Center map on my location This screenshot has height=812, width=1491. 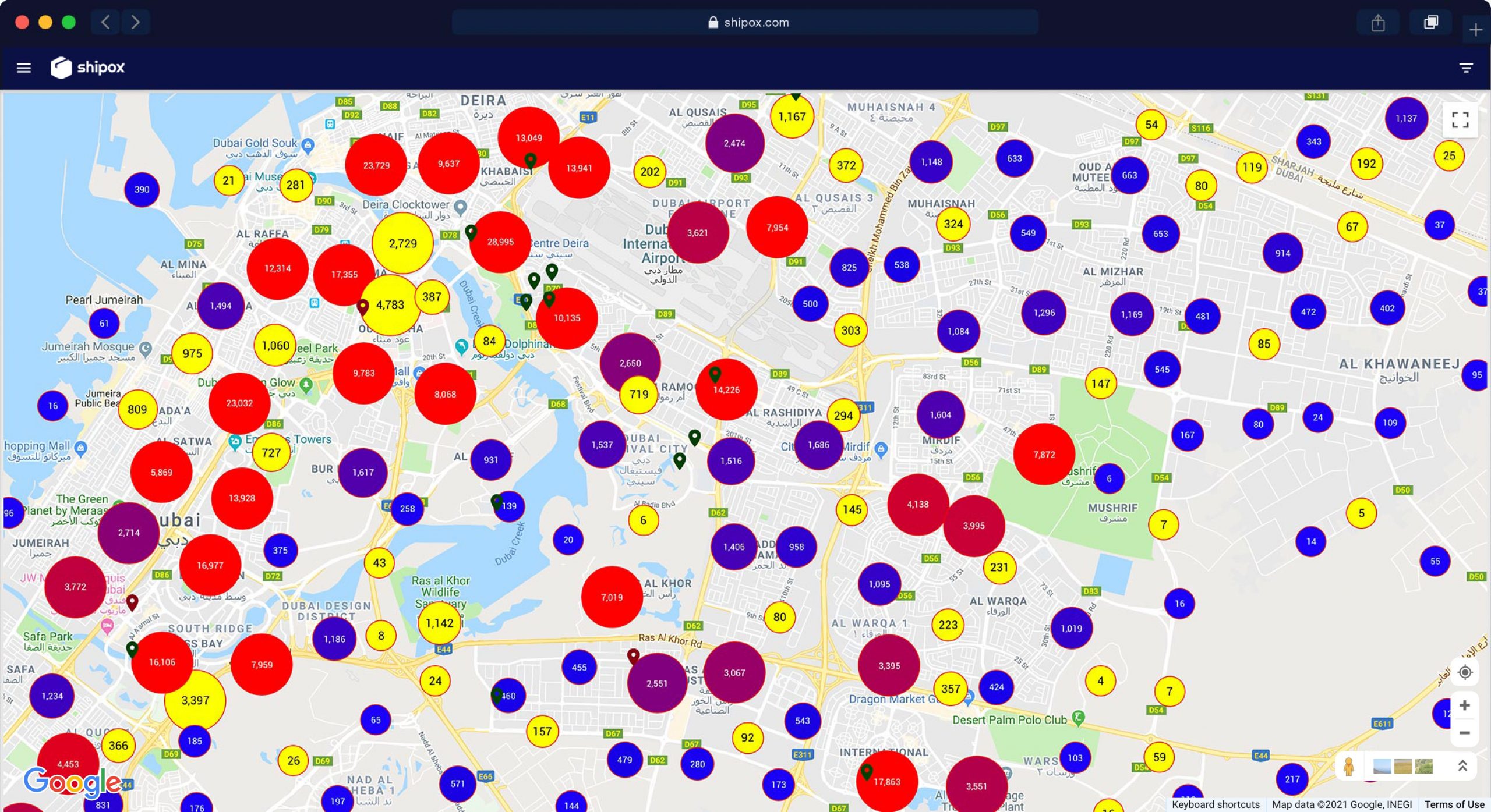pos(1465,672)
